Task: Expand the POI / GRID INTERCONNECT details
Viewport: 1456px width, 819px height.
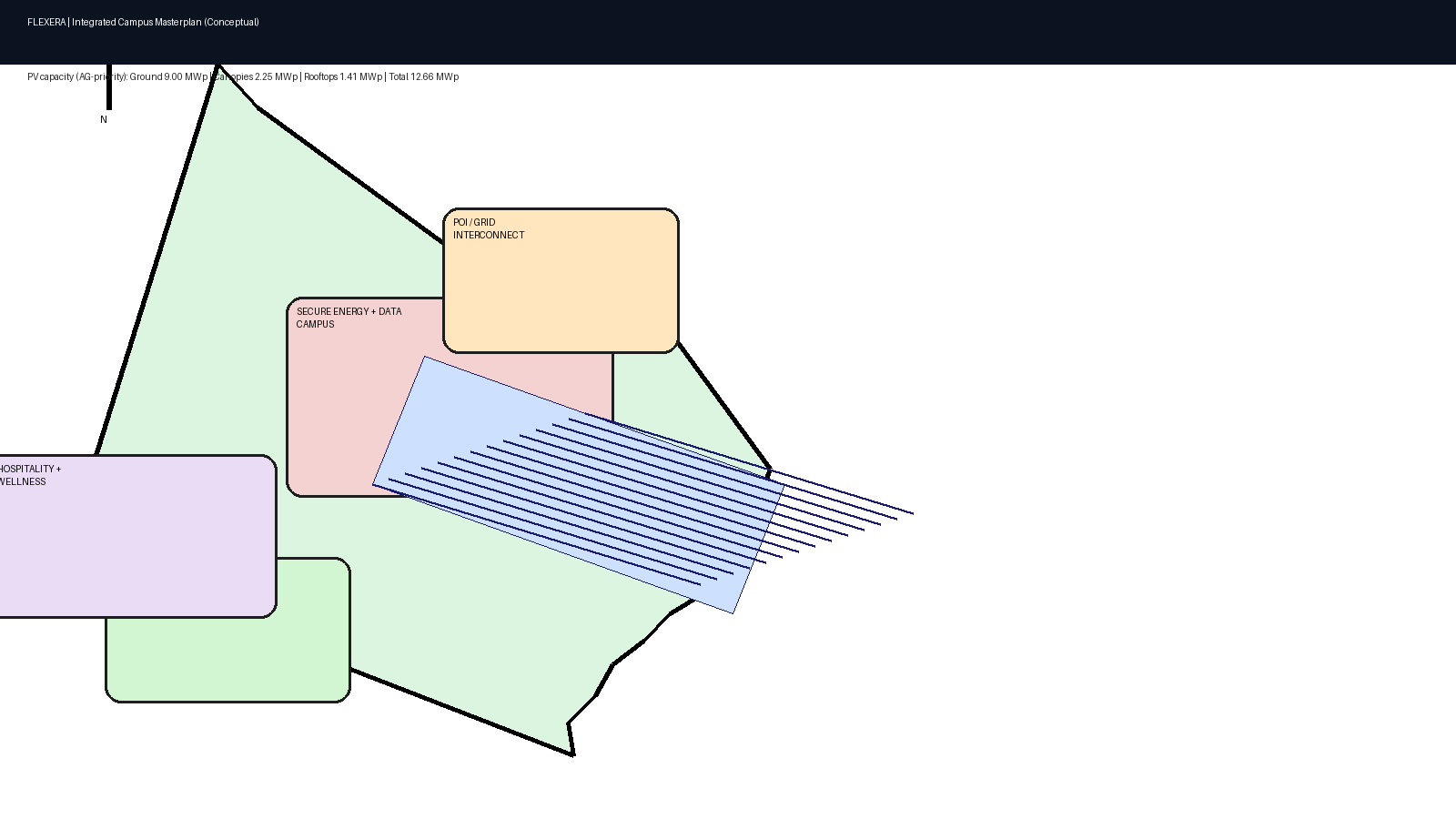Action: click(561, 279)
